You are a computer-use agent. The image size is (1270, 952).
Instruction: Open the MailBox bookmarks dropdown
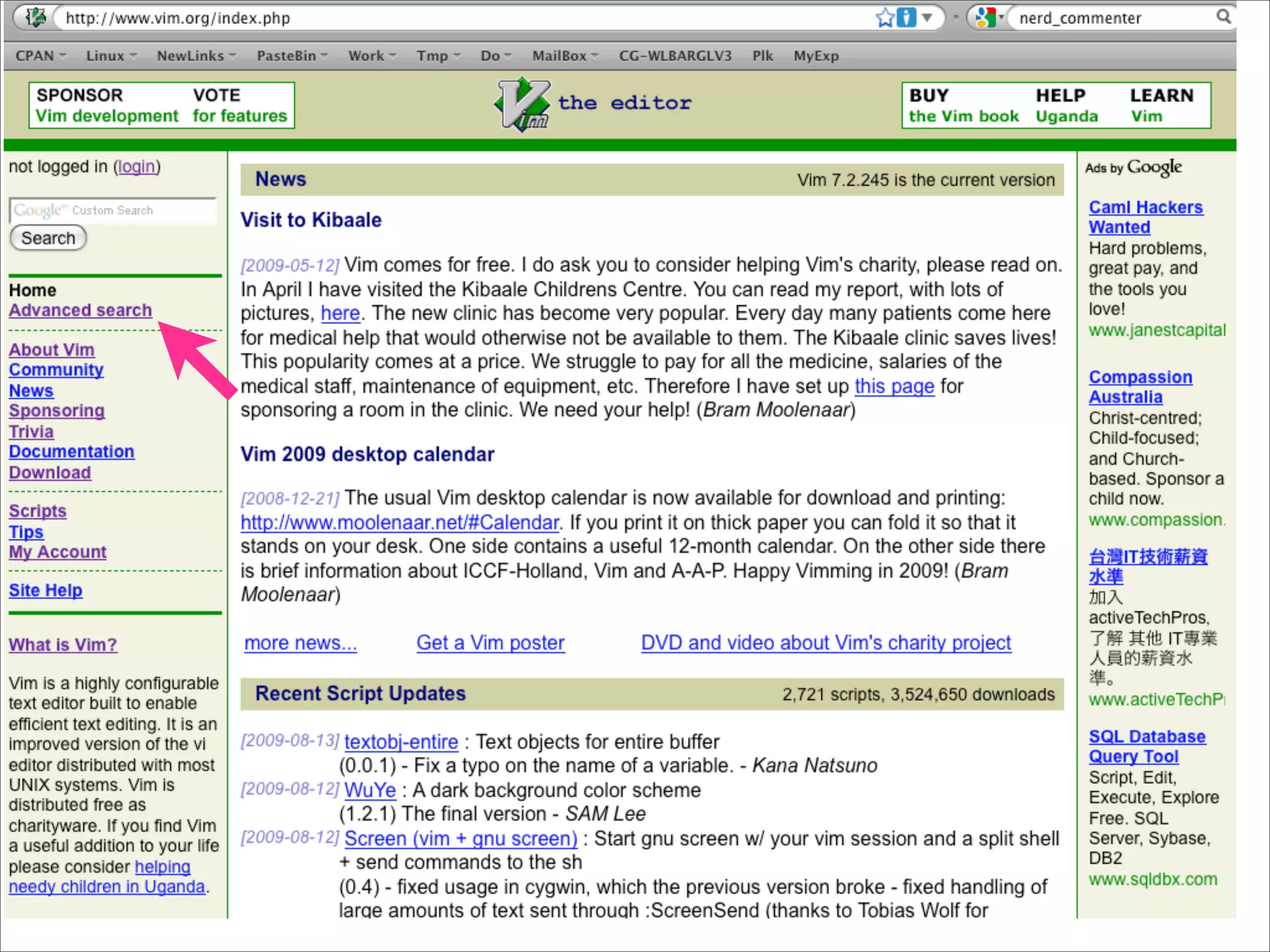click(x=564, y=56)
